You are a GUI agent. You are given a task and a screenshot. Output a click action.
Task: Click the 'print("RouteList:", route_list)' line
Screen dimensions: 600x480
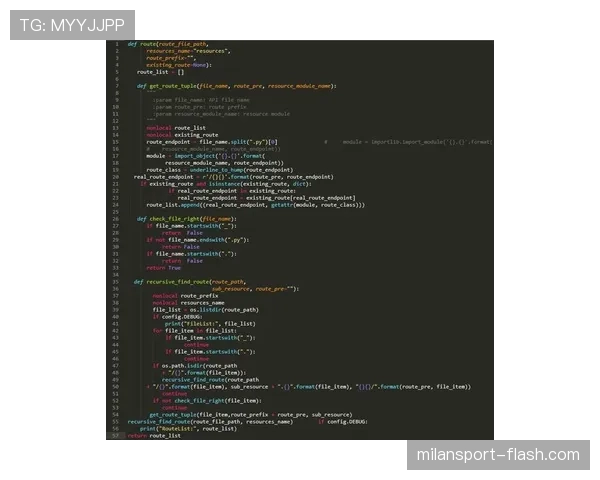click(x=188, y=429)
